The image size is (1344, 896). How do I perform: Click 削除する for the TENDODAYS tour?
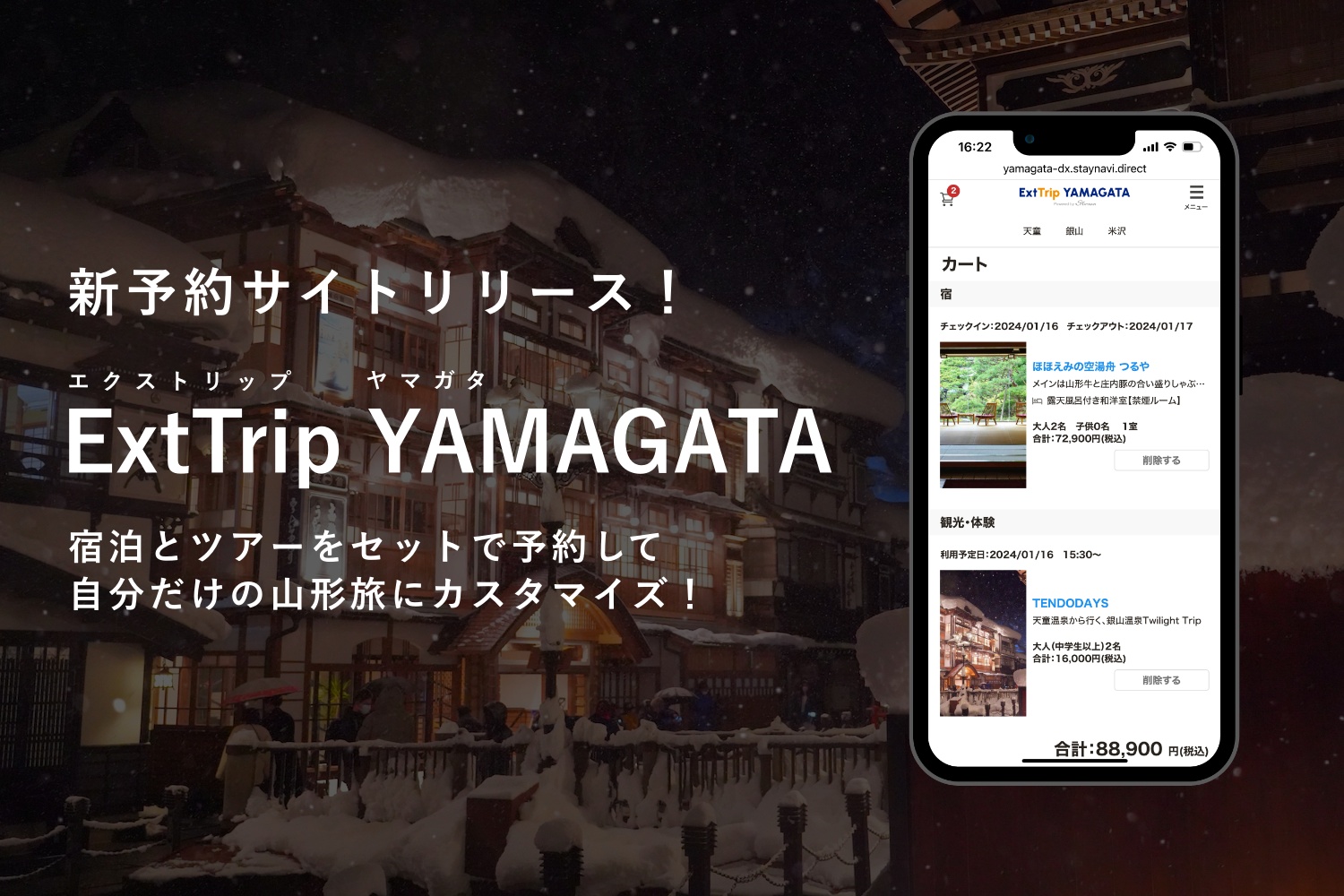pos(1161,680)
